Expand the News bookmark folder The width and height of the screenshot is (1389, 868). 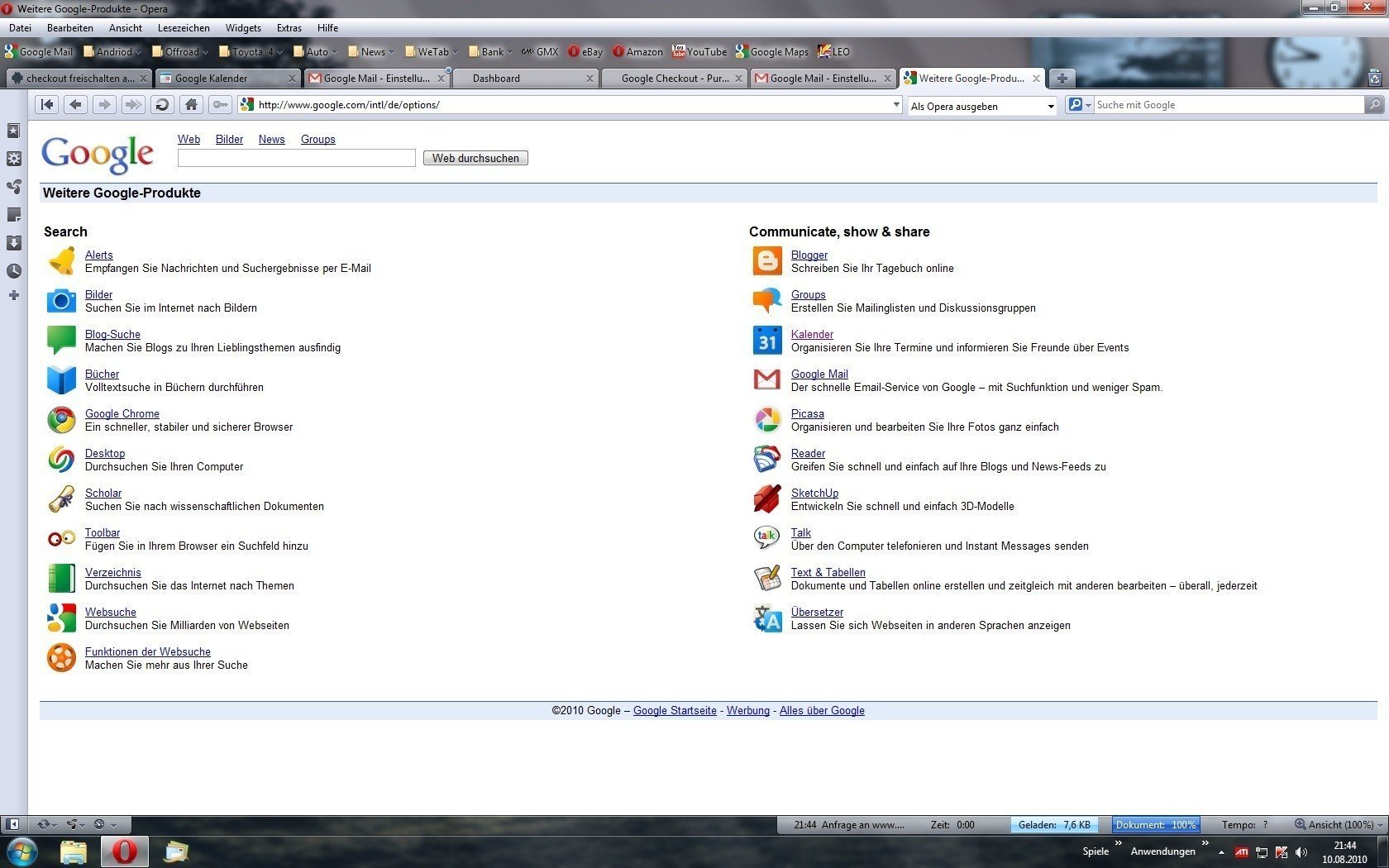[371, 51]
